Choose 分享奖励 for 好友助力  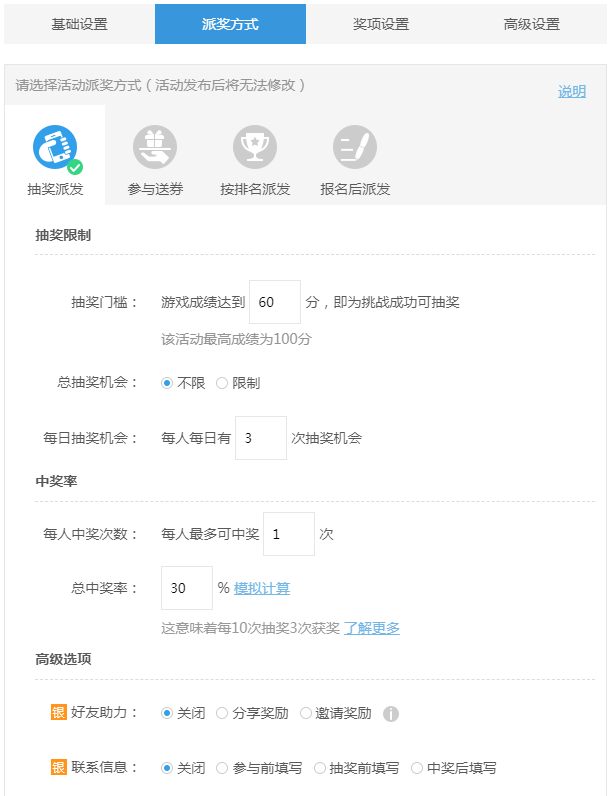(222, 713)
